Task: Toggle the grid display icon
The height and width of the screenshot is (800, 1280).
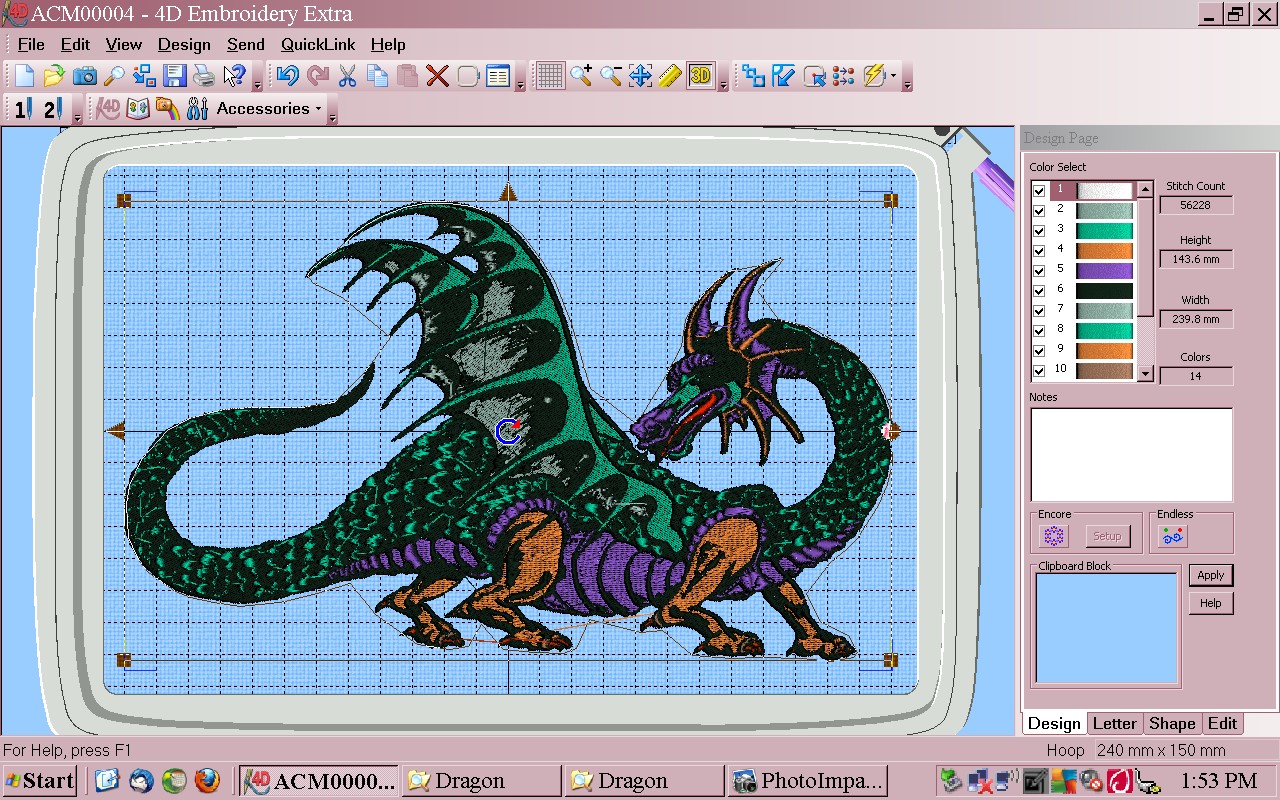Action: pyautogui.click(x=550, y=76)
